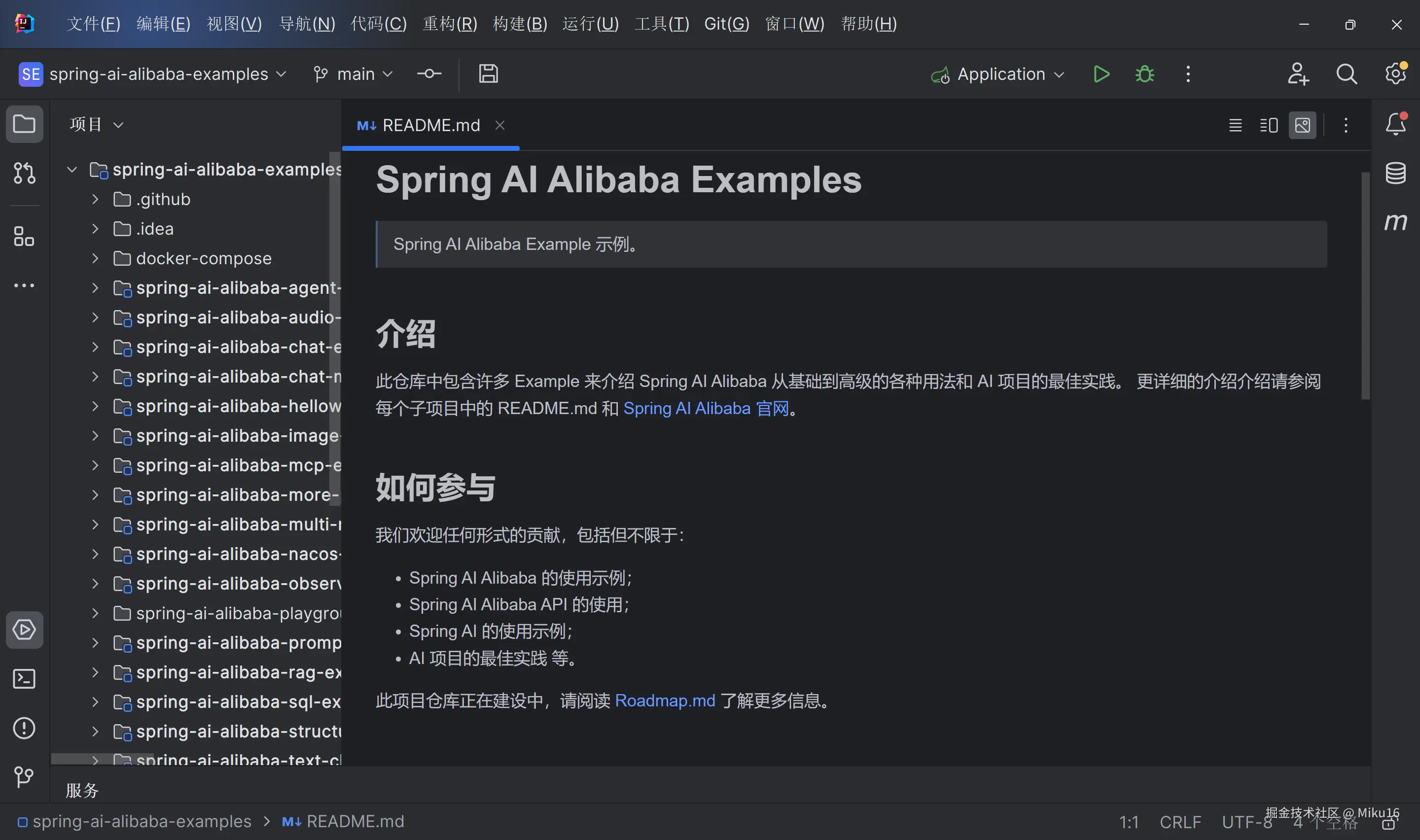Run Application with the green play button
The image size is (1420, 840).
pos(1101,74)
